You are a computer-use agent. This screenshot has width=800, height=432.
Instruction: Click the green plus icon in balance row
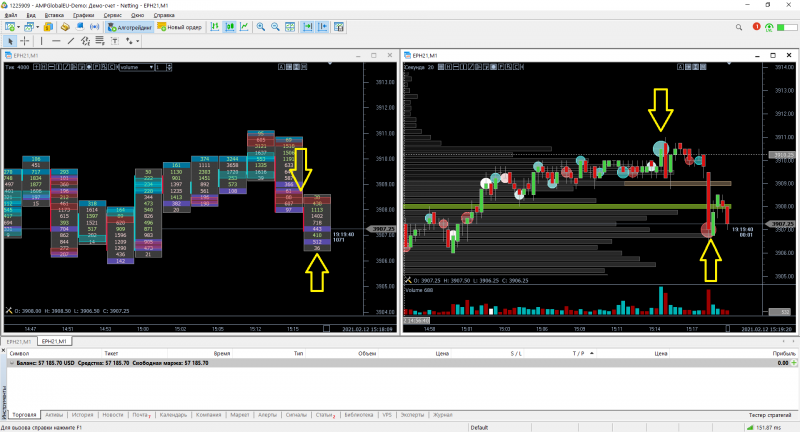[x=794, y=363]
